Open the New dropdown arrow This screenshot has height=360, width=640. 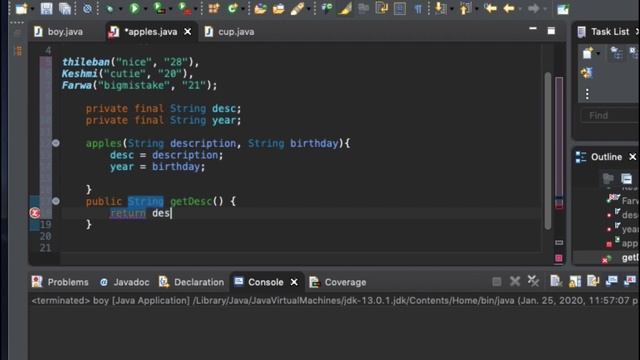[32, 9]
